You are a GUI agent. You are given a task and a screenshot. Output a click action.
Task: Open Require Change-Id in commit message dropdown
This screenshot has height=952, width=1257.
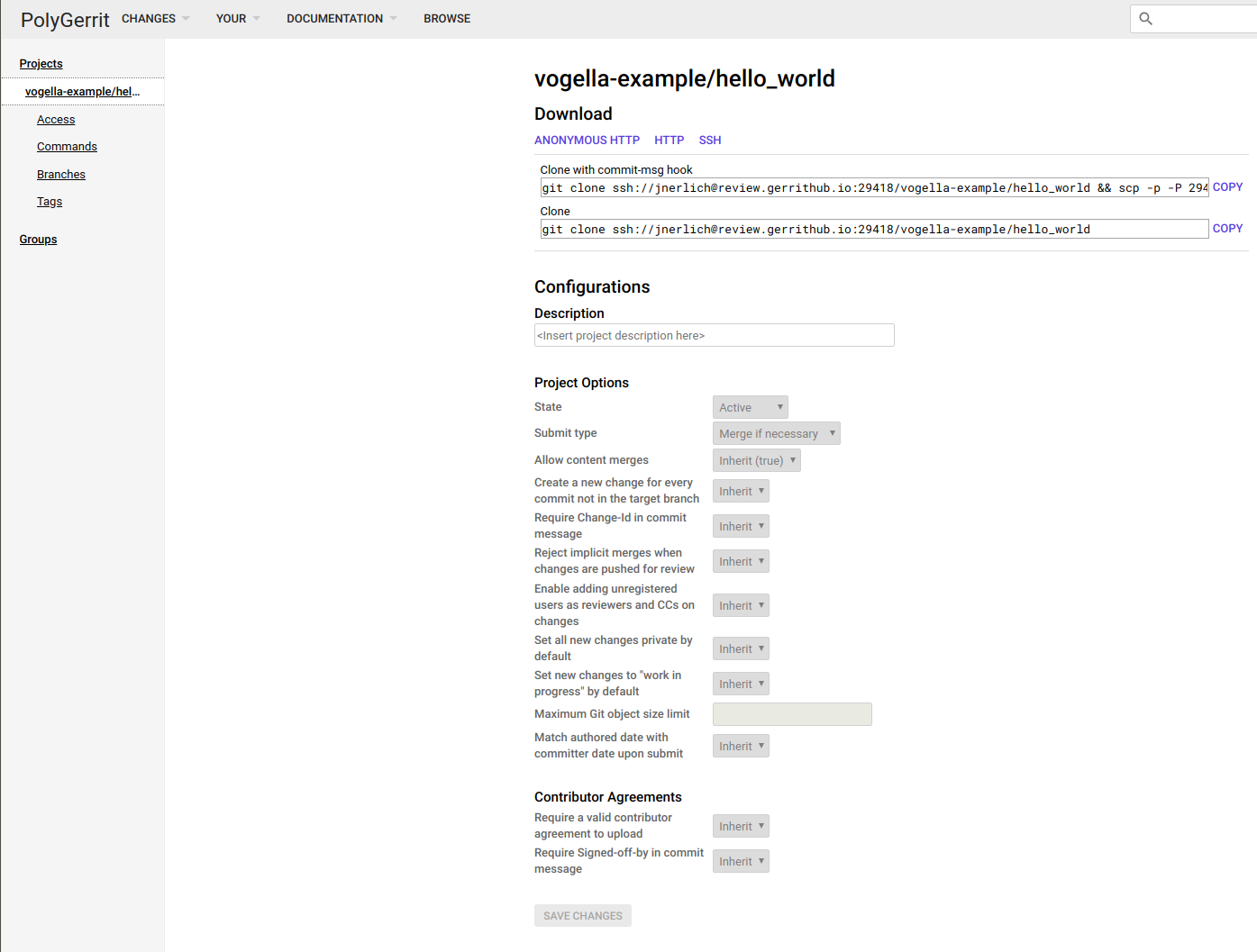pos(741,527)
